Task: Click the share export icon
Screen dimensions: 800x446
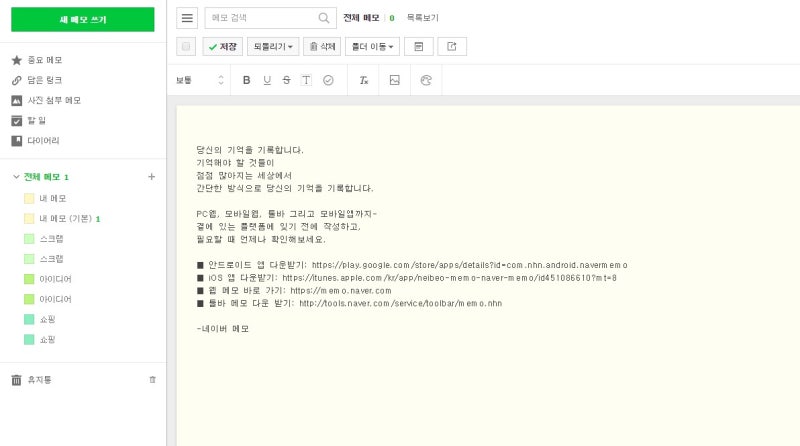Action: (x=452, y=46)
